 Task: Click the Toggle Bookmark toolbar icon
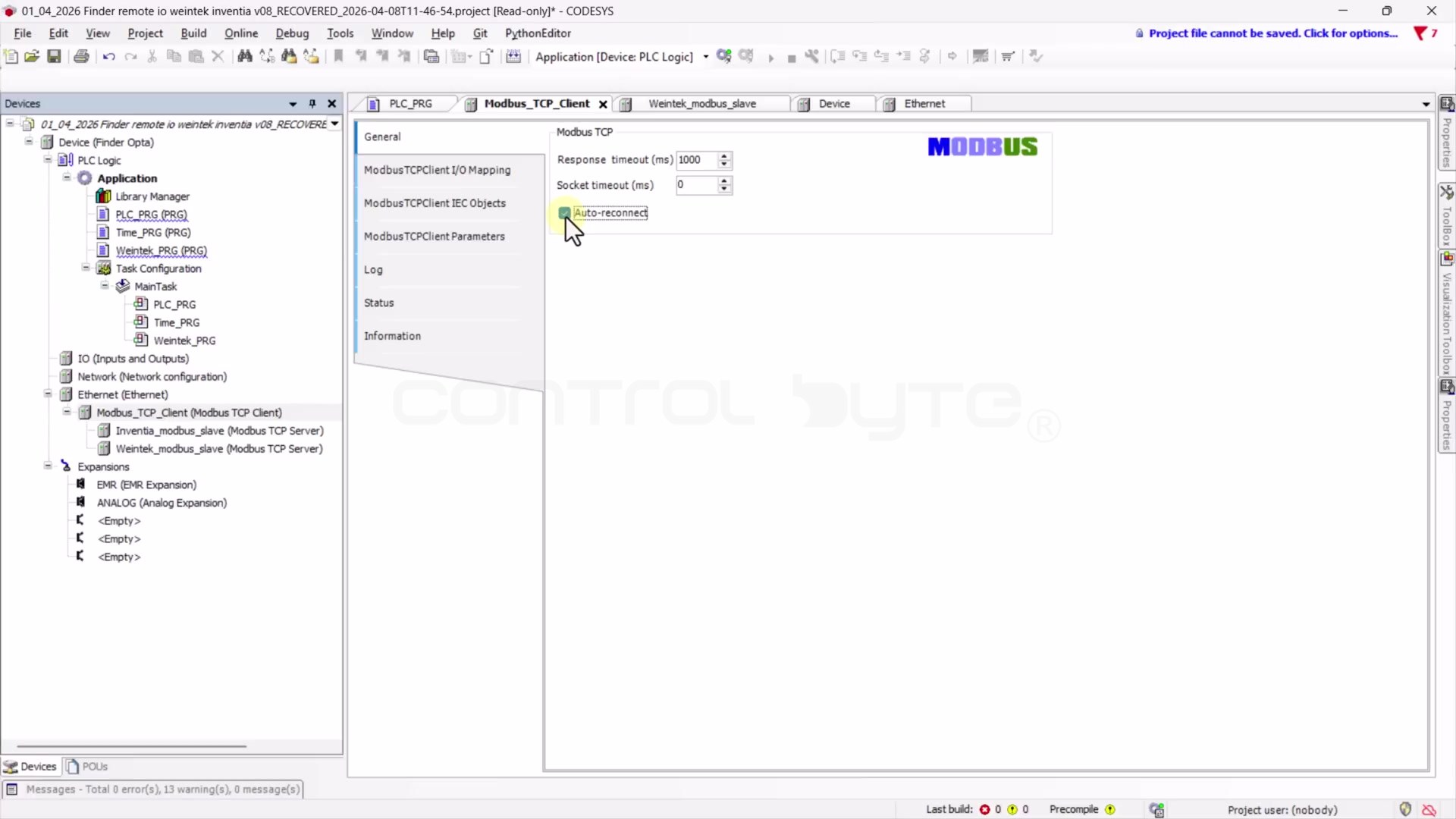pyautogui.click(x=338, y=56)
